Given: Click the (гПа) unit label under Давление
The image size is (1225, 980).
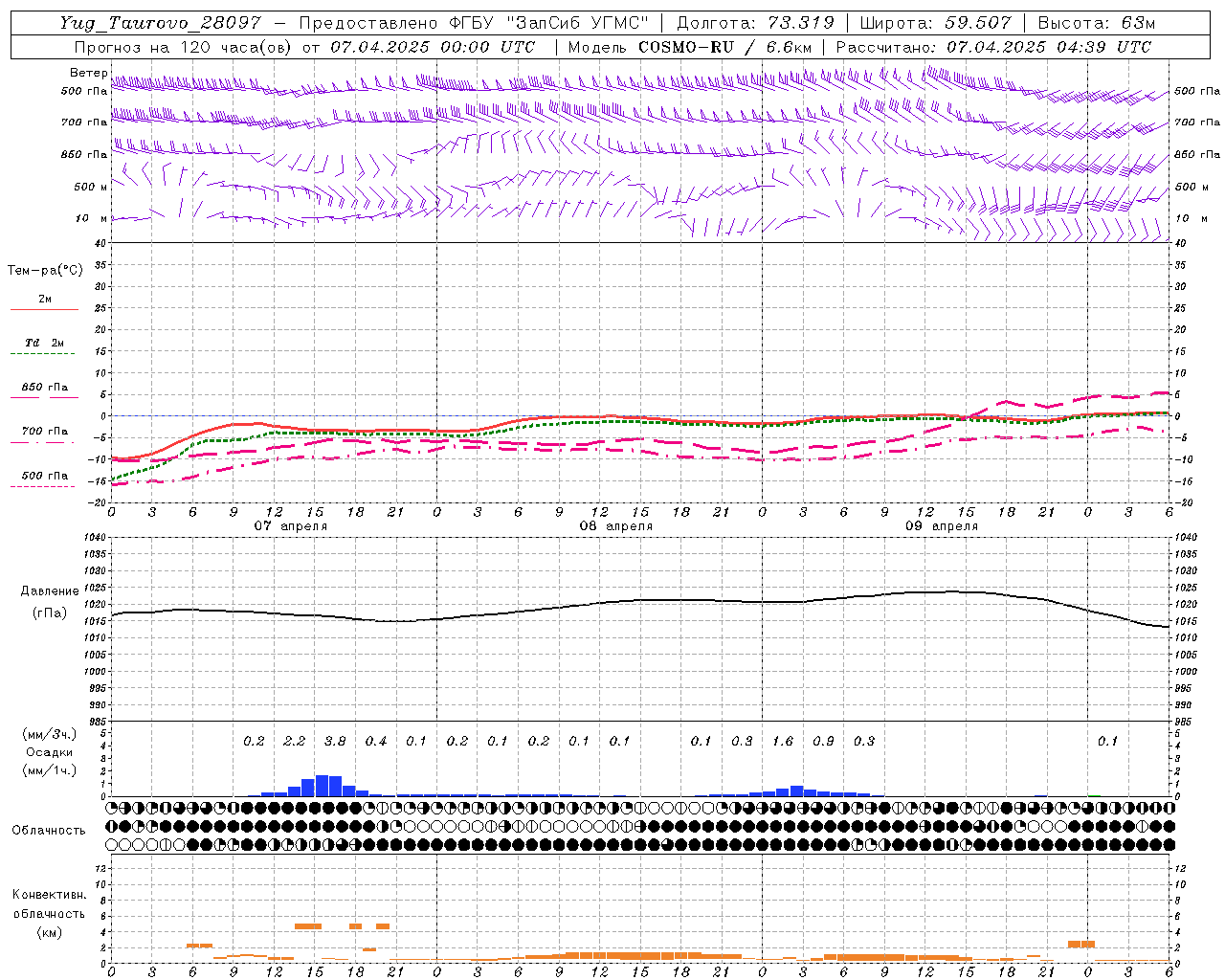Looking at the screenshot, I should 50,613.
